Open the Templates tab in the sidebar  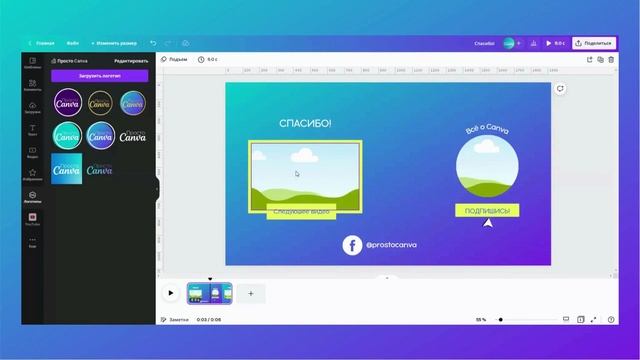click(33, 63)
